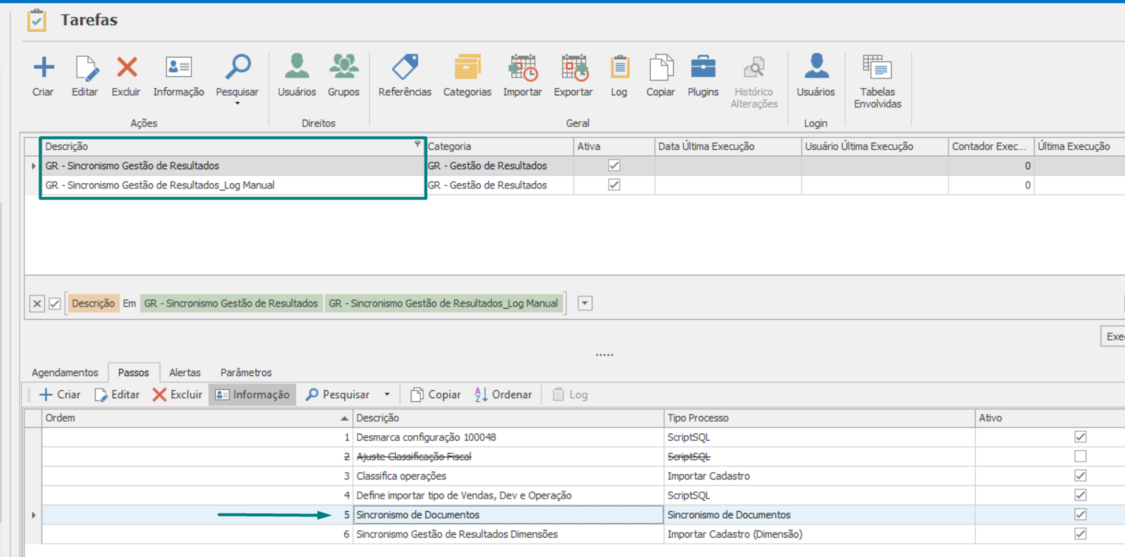The height and width of the screenshot is (557, 1125).
Task: Click Copiar in the steps toolbar
Action: pyautogui.click(x=436, y=395)
